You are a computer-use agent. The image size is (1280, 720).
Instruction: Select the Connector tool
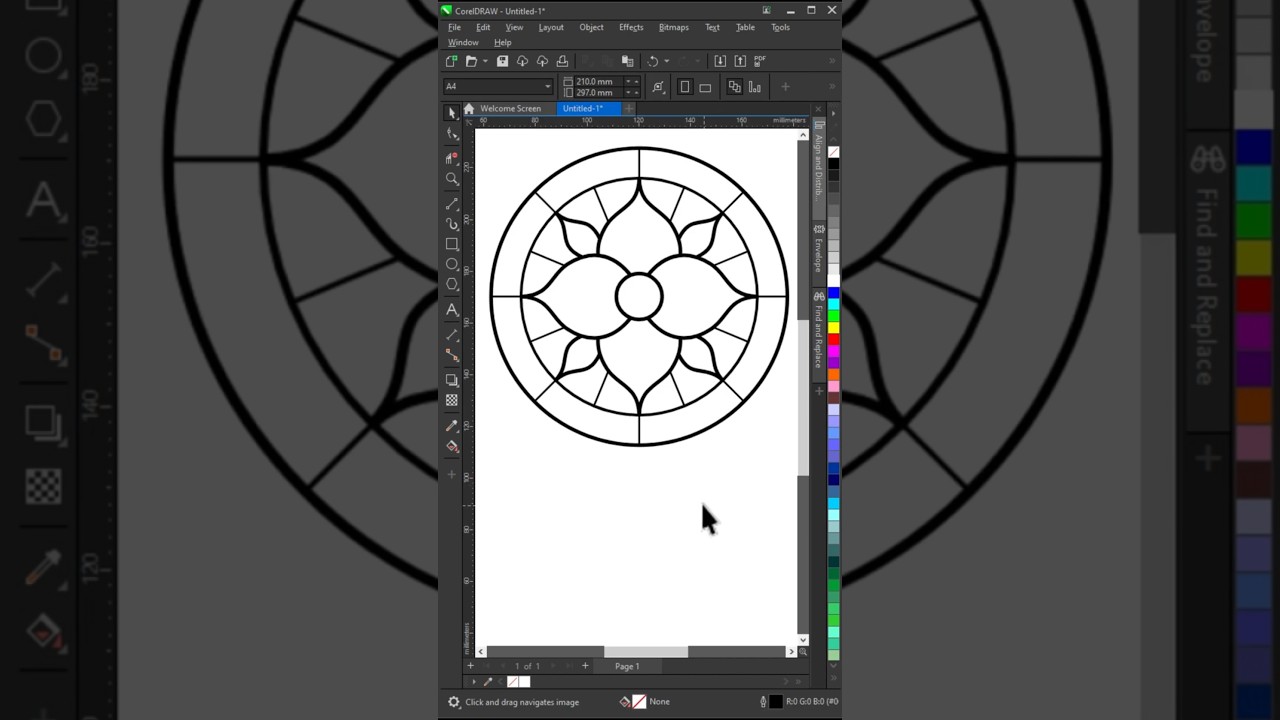(x=452, y=356)
